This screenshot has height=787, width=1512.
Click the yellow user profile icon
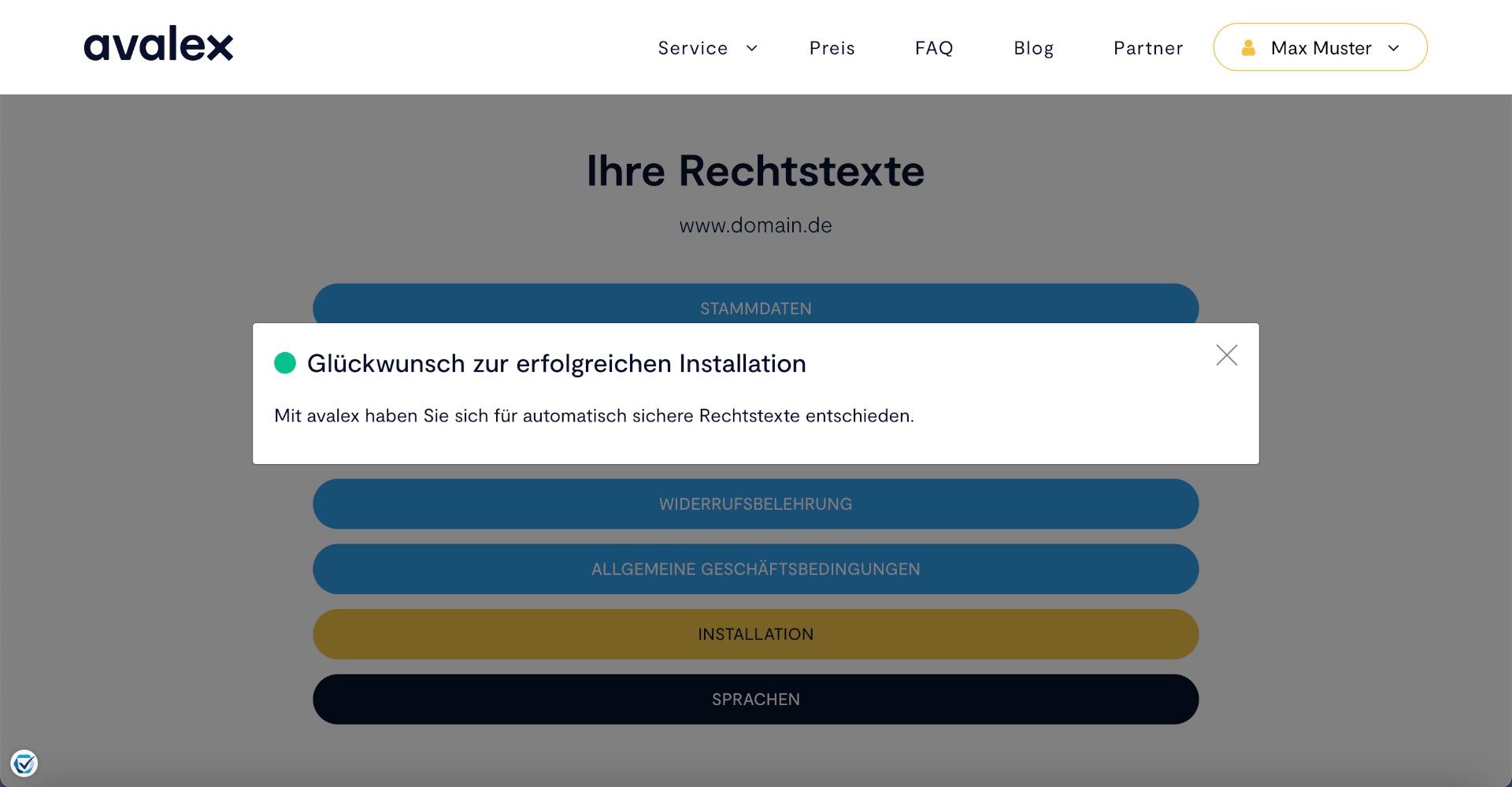click(x=1248, y=48)
